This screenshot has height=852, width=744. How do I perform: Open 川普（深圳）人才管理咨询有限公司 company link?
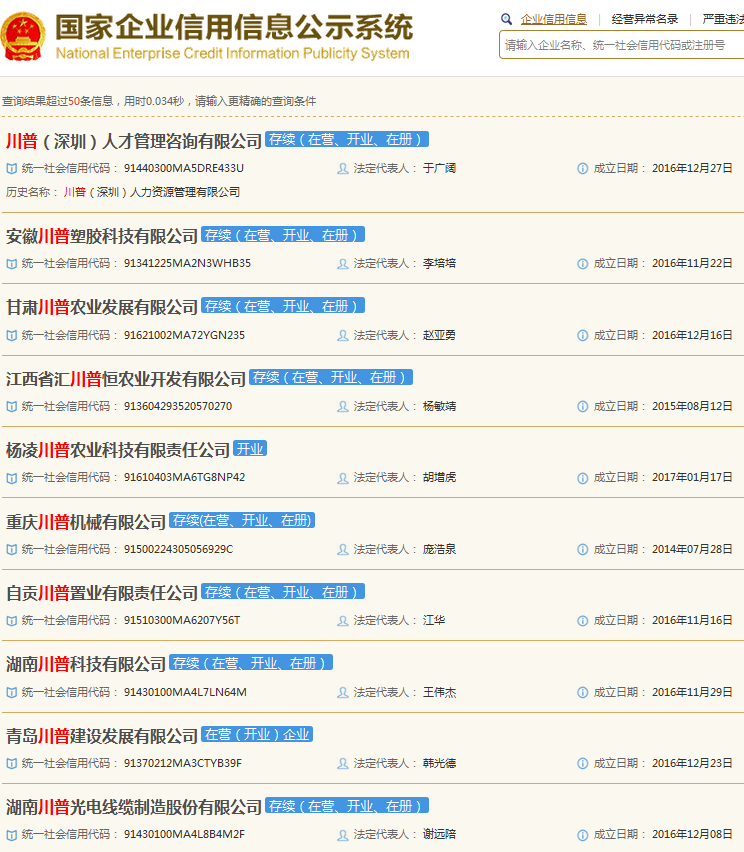click(134, 141)
